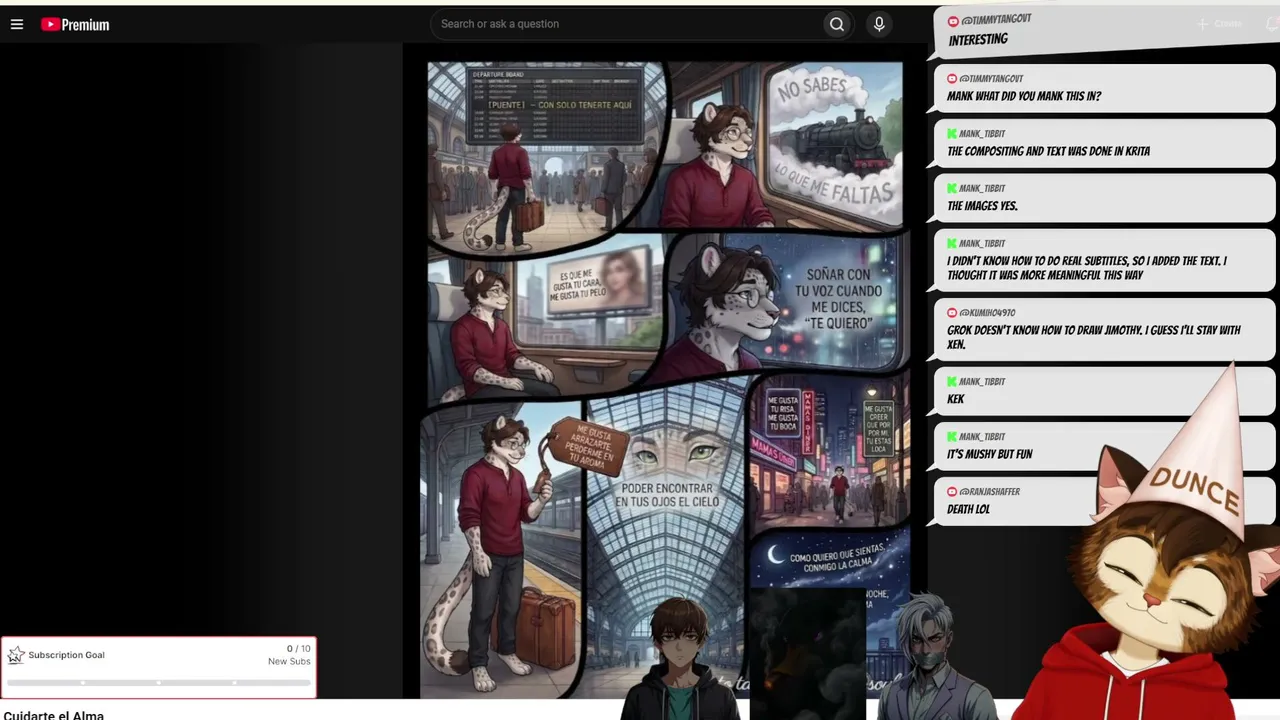The width and height of the screenshot is (1280, 720).
Task: Select the '0 / 10' subs count
Action: 299,649
